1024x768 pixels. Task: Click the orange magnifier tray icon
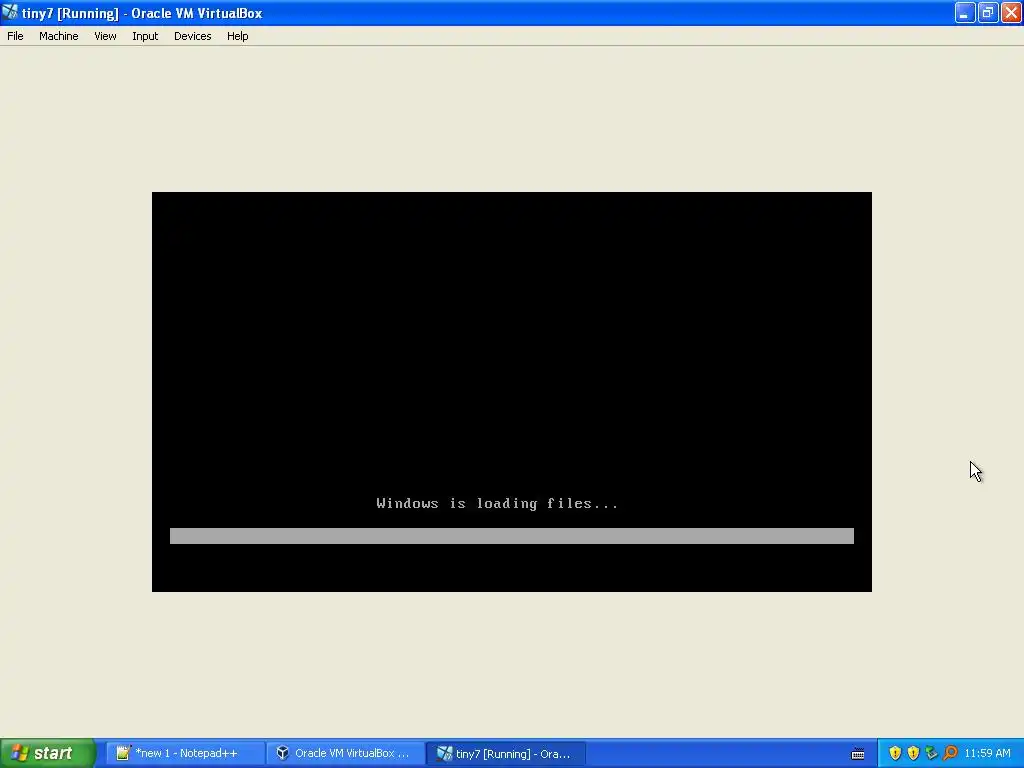[950, 754]
